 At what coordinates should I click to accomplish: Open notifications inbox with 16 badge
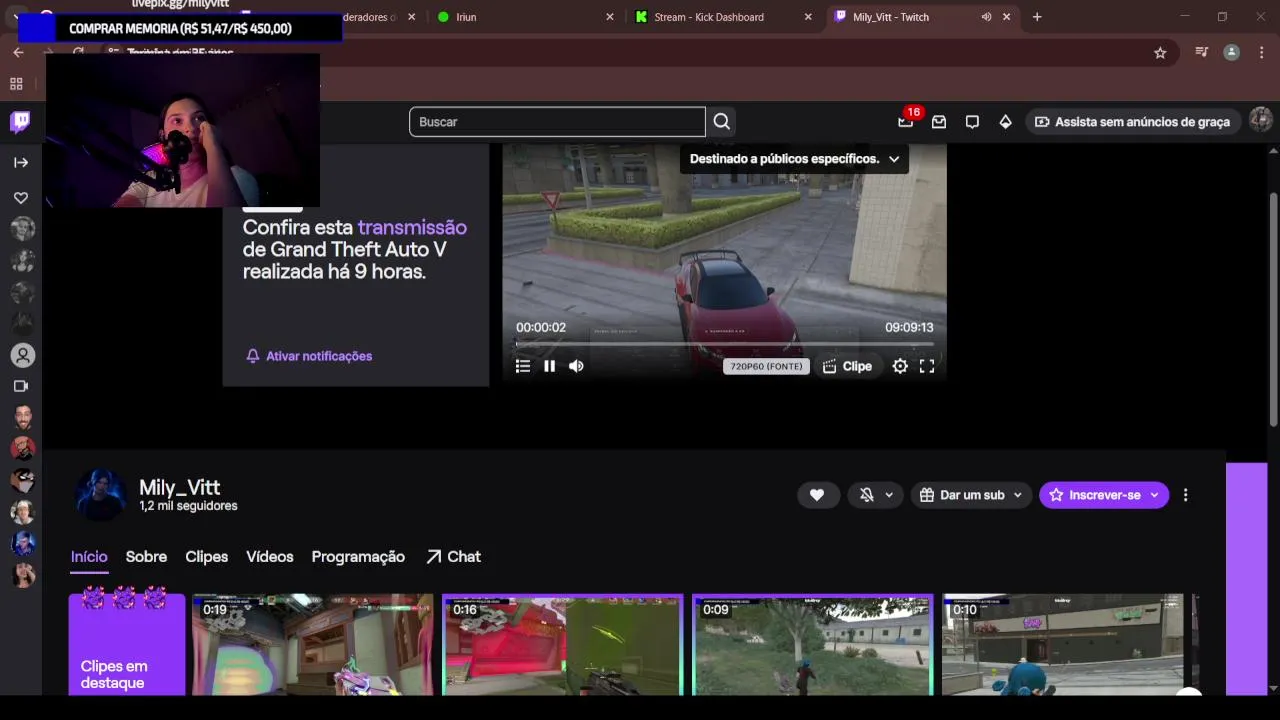(906, 121)
